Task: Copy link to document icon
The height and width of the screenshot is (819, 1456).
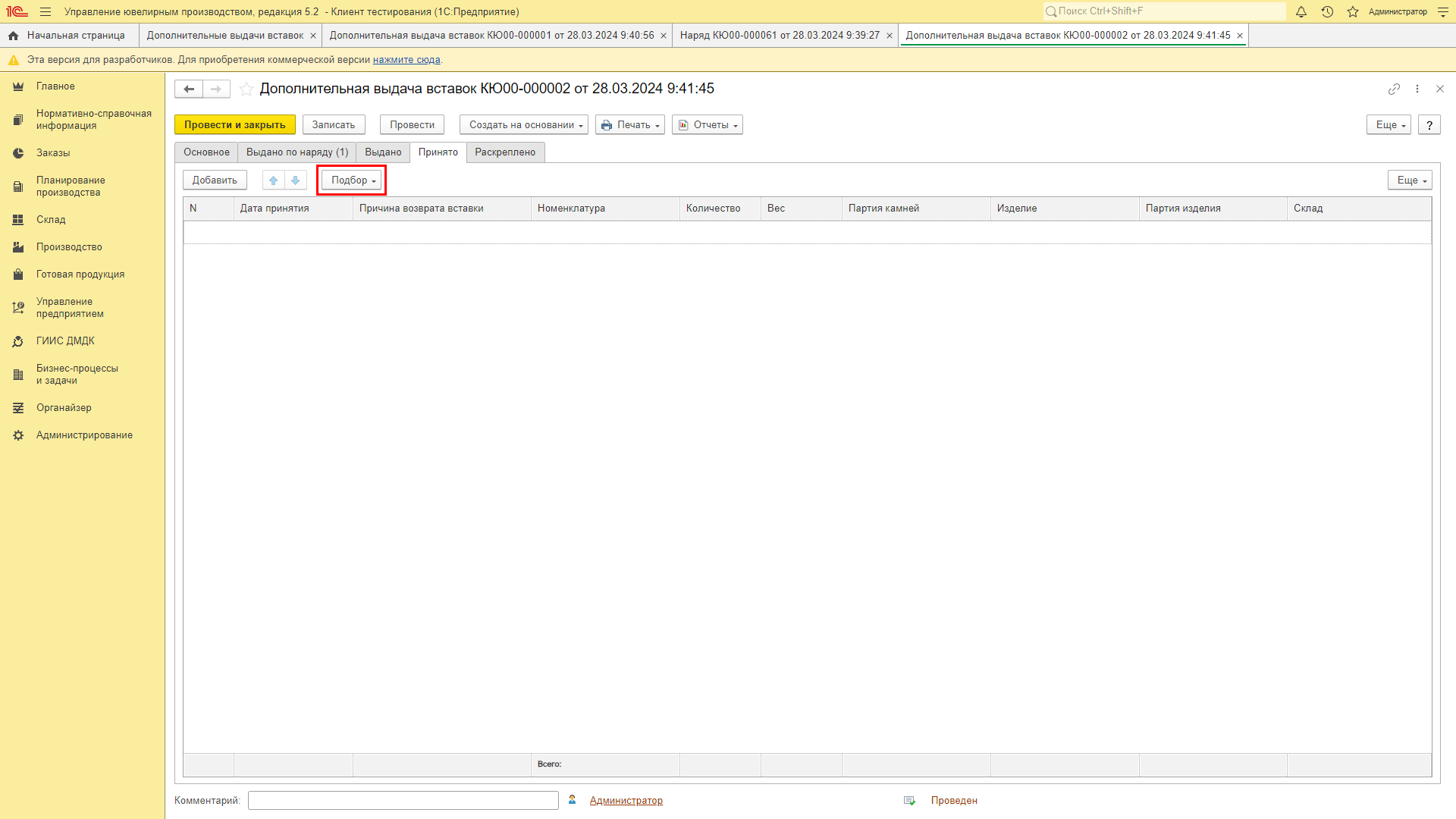Action: coord(1394,89)
